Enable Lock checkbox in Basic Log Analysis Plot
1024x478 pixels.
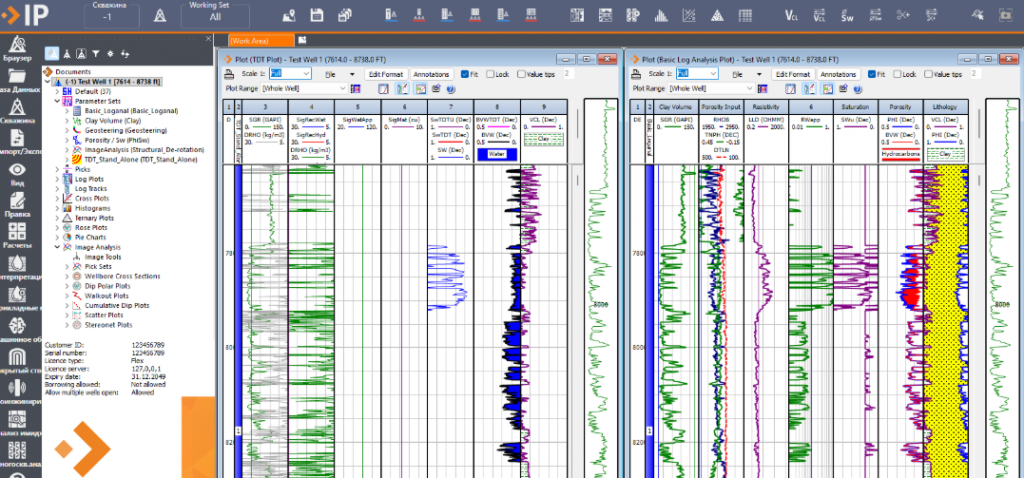coord(898,74)
